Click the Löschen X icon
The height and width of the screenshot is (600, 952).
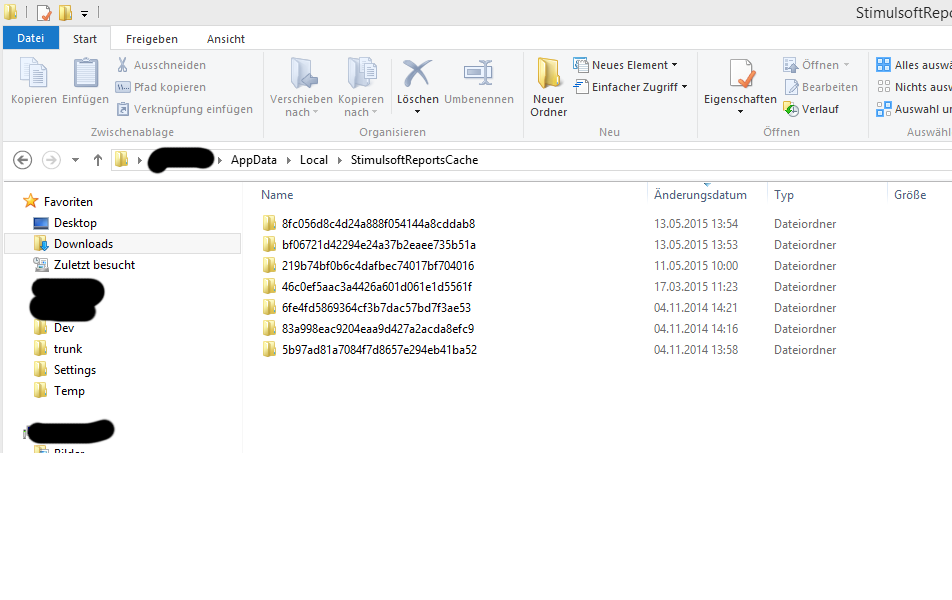pos(418,73)
